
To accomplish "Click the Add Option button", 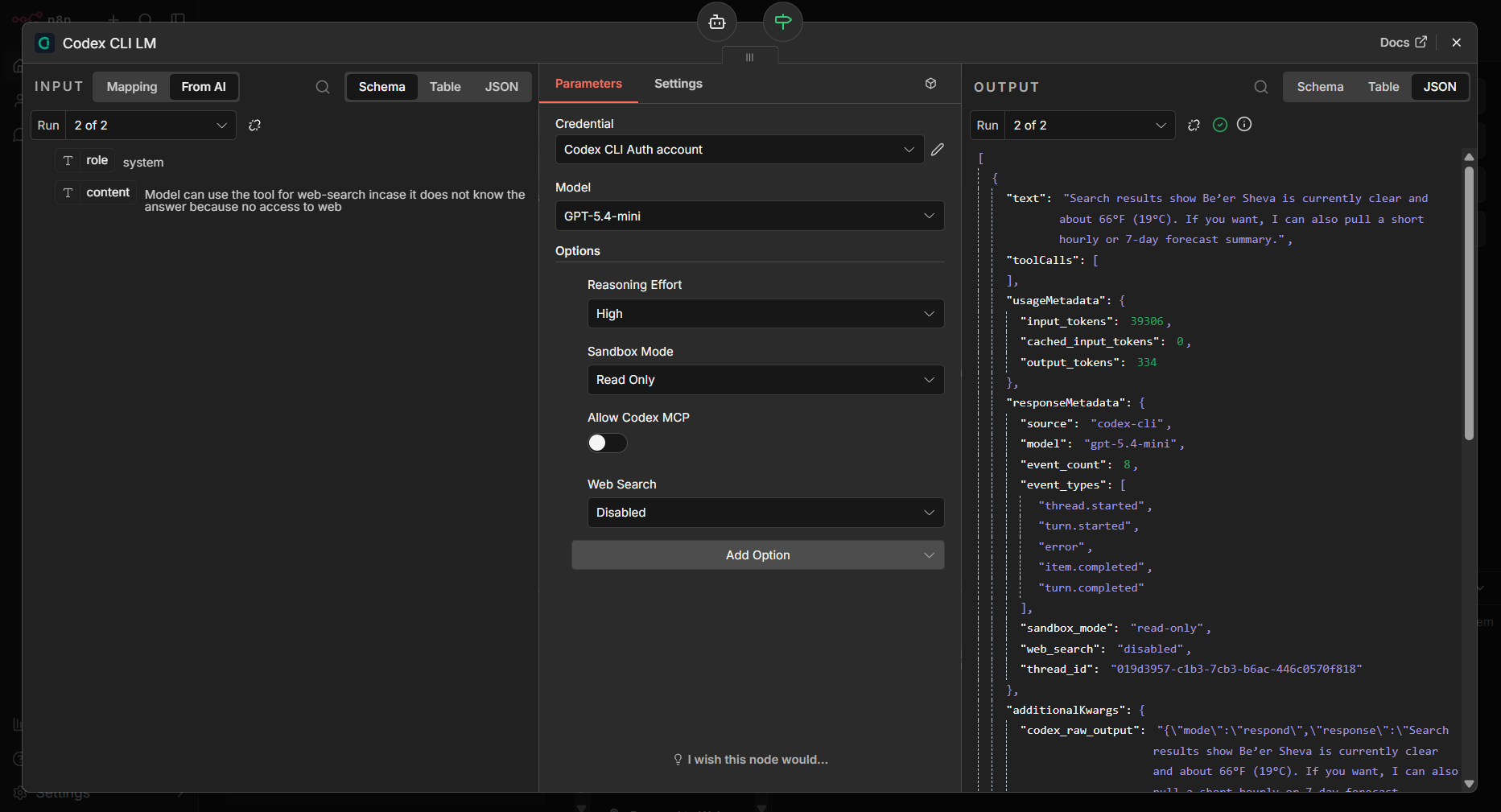I will tap(757, 554).
